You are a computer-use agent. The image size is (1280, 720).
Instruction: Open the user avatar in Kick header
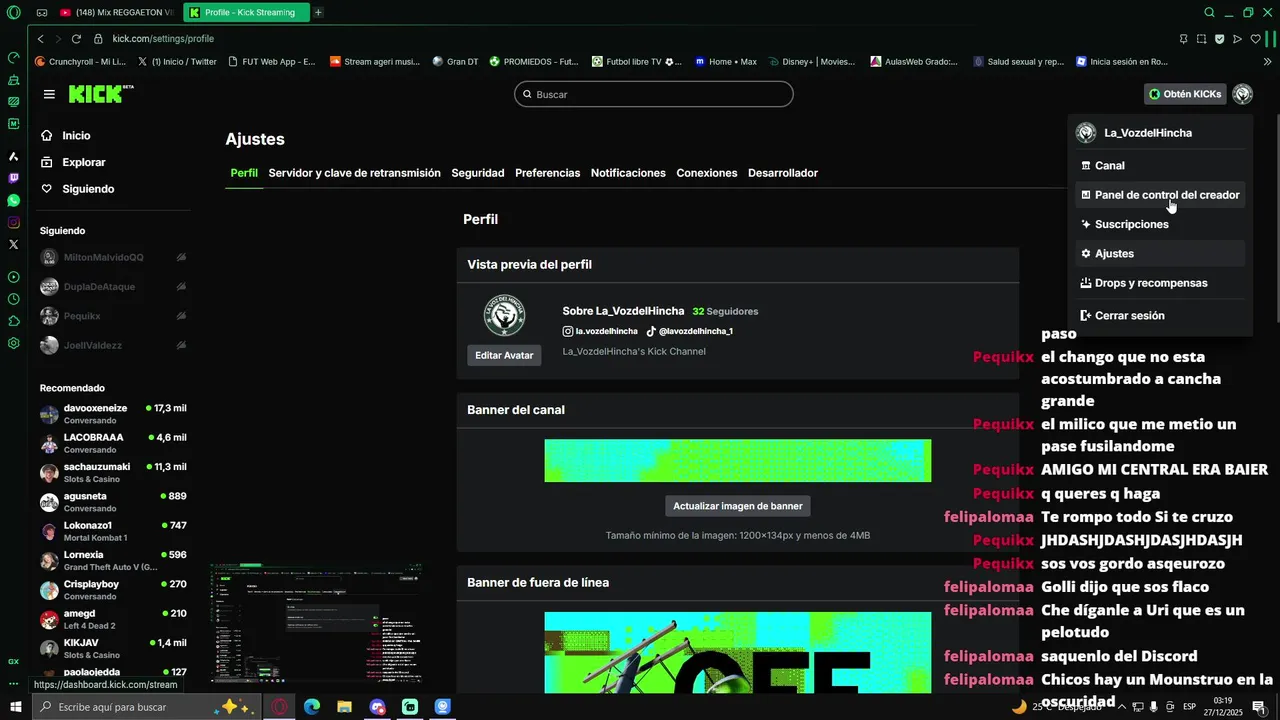click(1242, 94)
